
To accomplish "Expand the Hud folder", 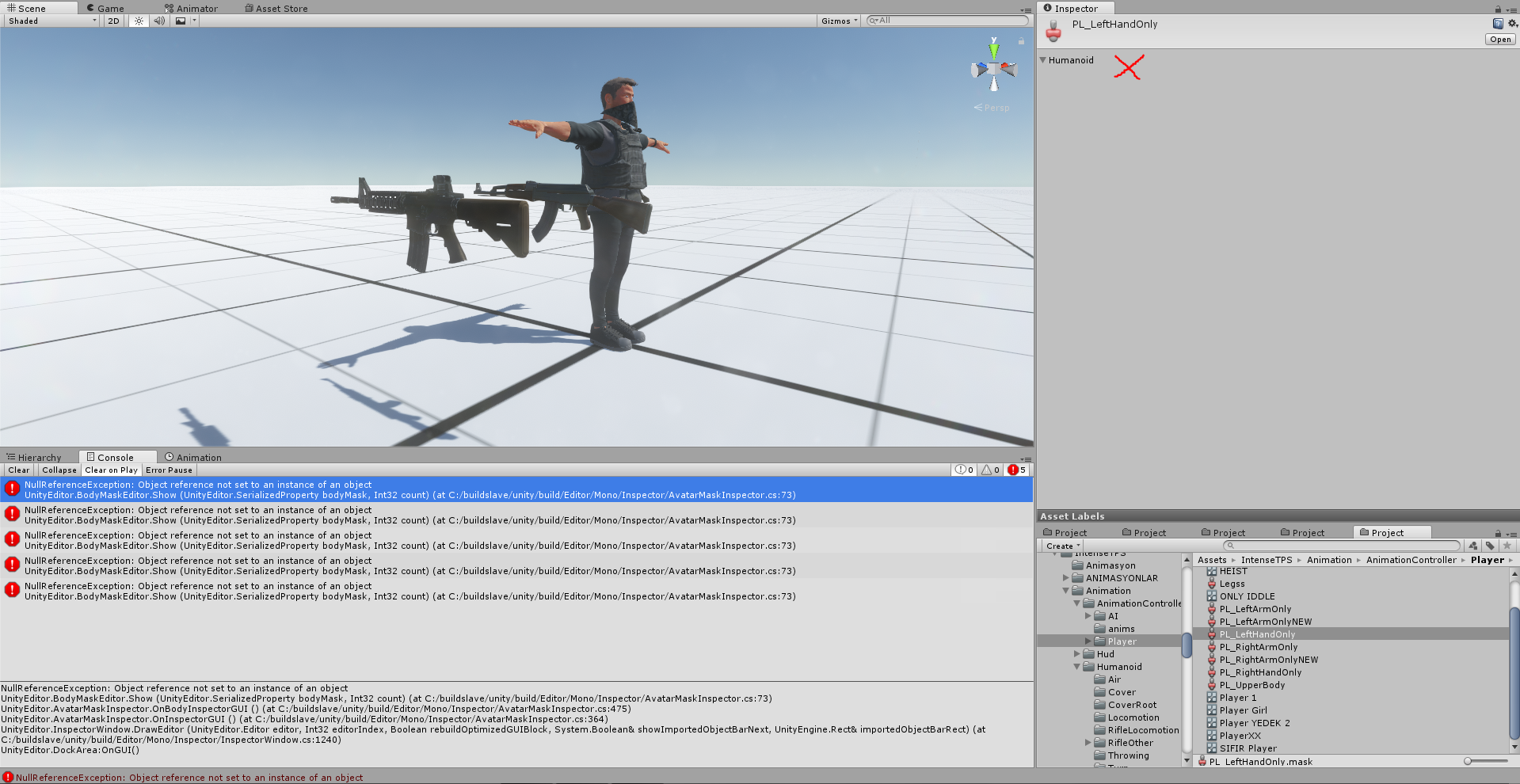I will click(x=1076, y=654).
